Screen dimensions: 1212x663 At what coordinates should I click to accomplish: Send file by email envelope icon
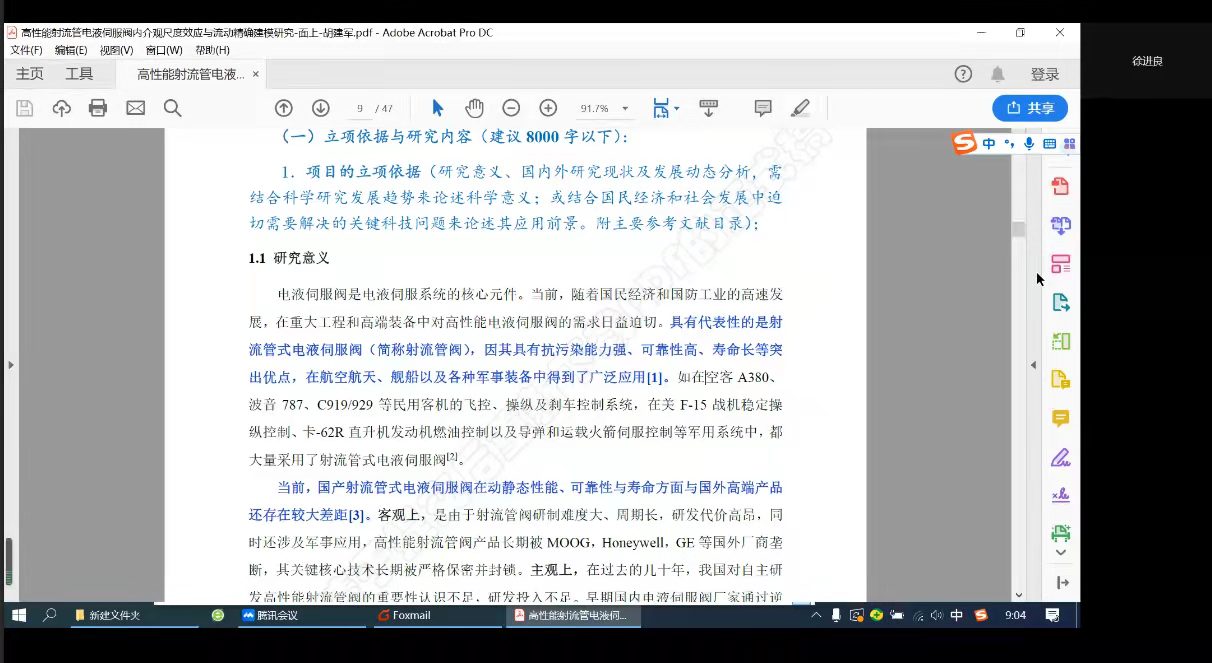[x=135, y=108]
